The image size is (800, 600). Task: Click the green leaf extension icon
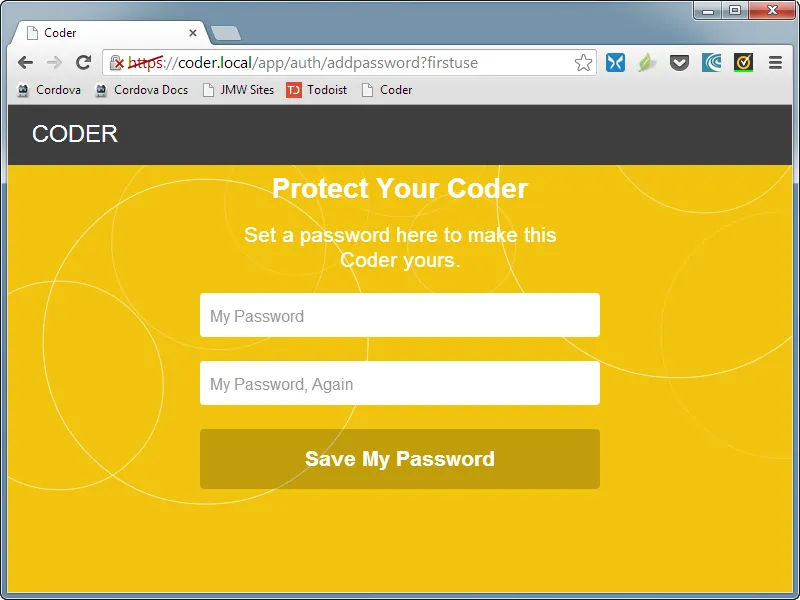tap(646, 63)
